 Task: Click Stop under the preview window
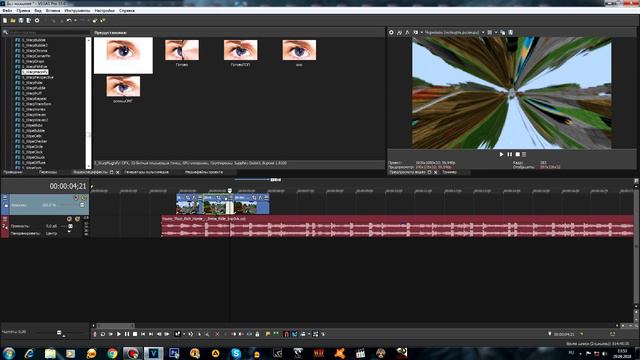click(x=517, y=154)
